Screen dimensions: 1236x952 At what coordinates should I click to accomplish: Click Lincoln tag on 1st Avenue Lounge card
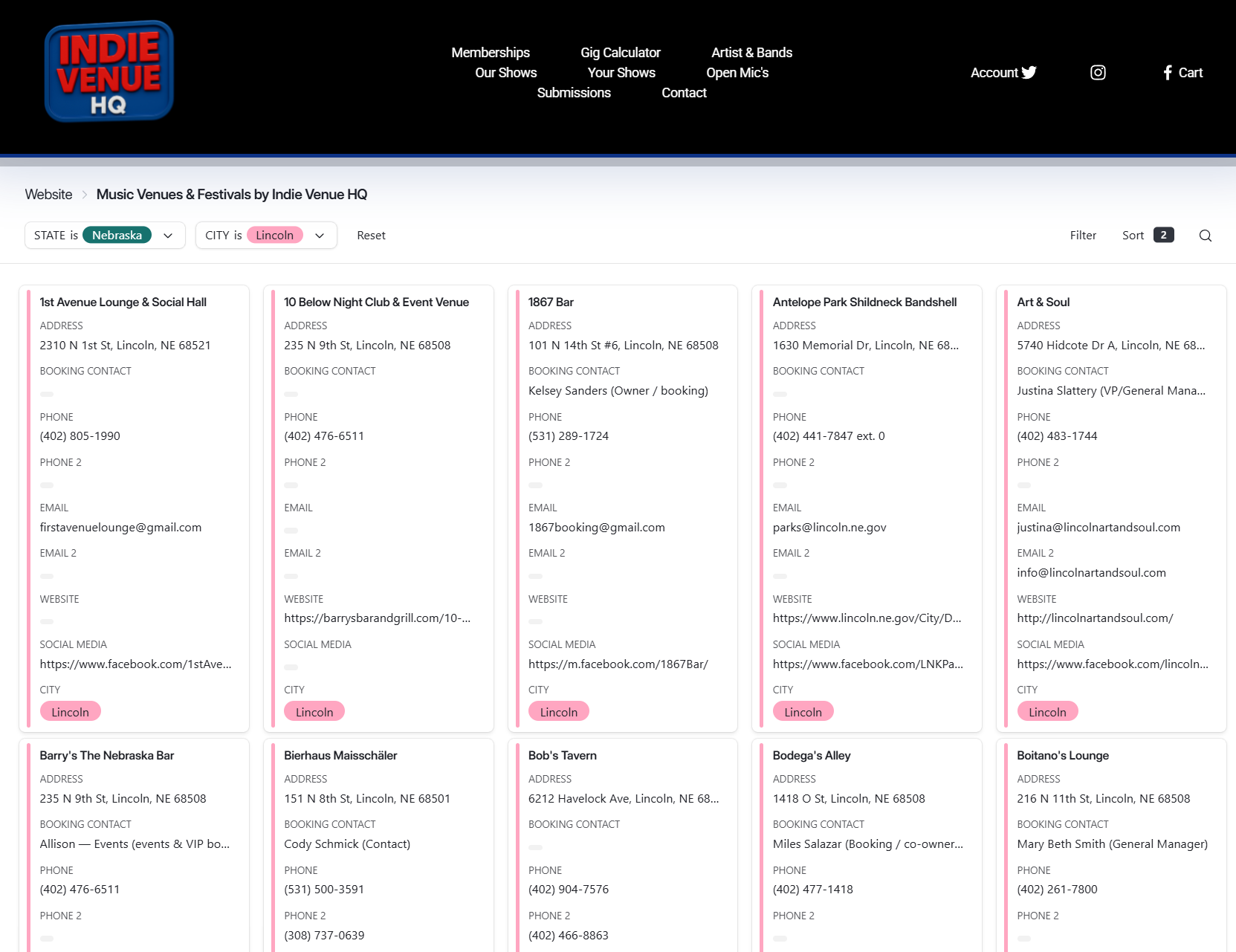pyautogui.click(x=70, y=712)
